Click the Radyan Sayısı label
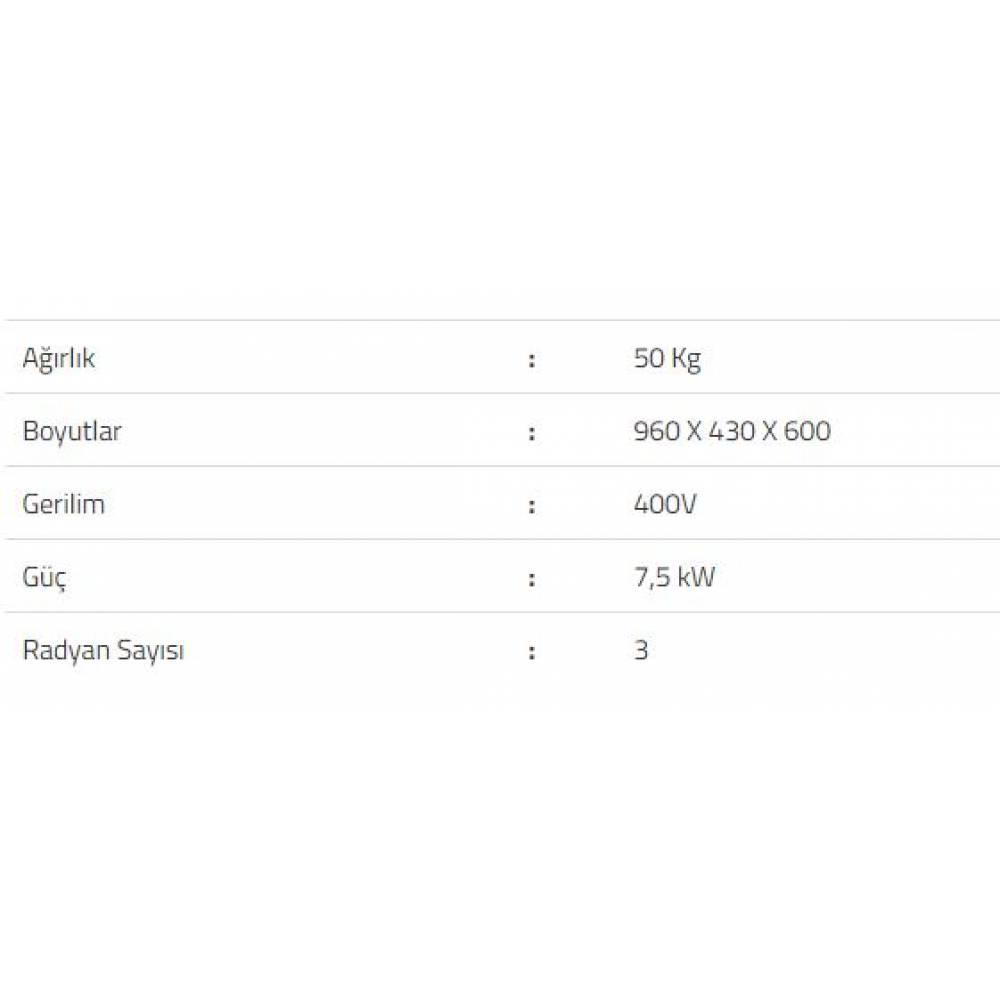The width and height of the screenshot is (1000, 1000). [103, 650]
